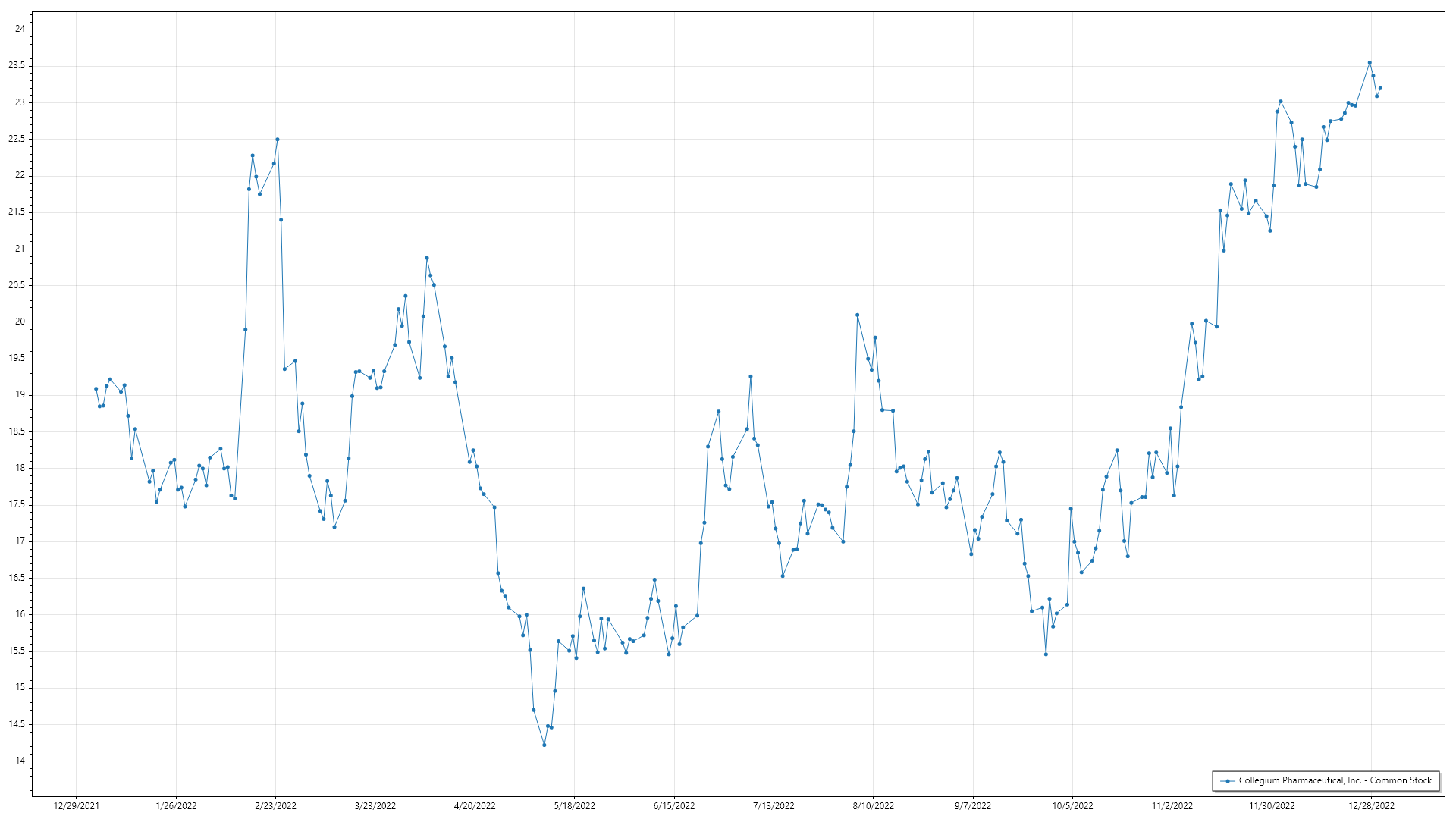Click the legend's blue line marker icon
1456x819 pixels.
coord(1227,780)
